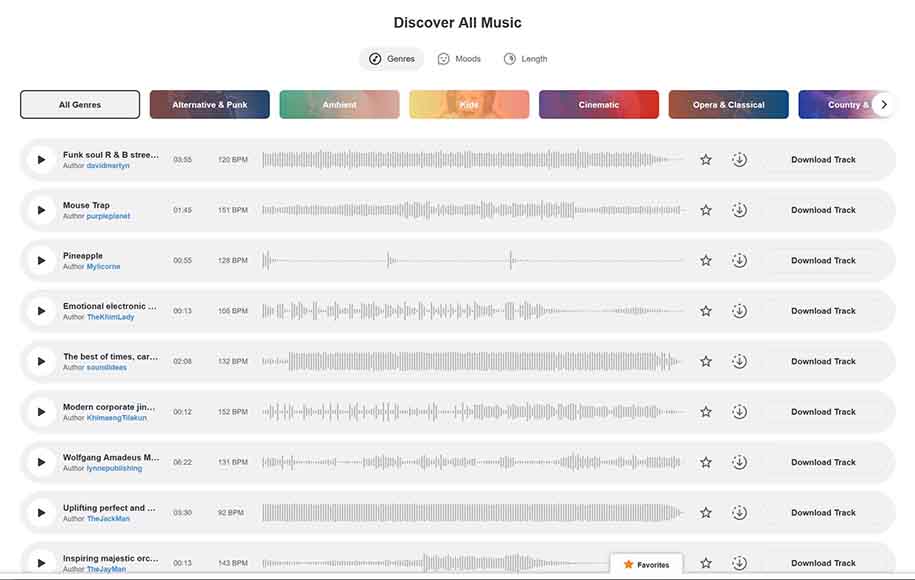Seek within Pineapple waveform
915x580 pixels.
coord(473,260)
